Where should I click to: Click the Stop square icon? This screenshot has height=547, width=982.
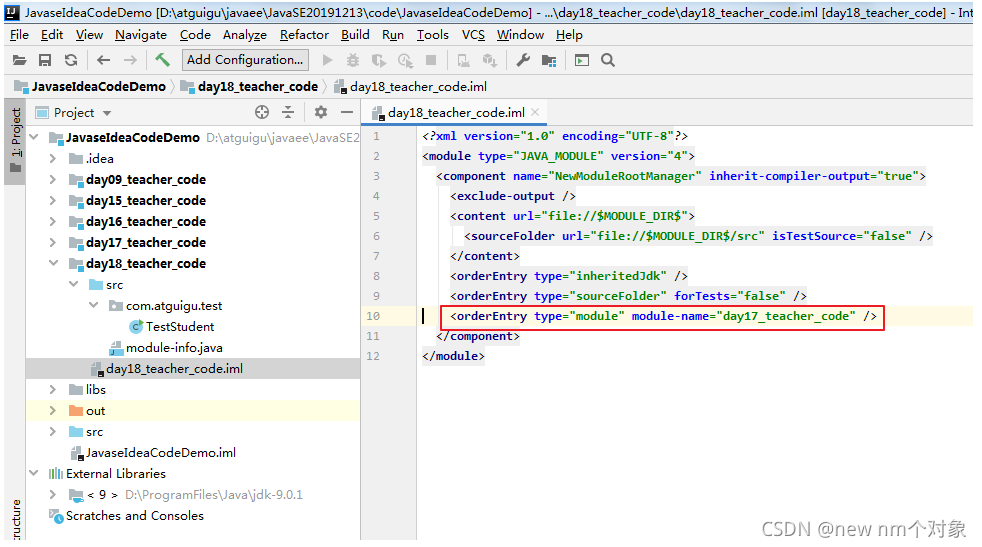click(x=431, y=60)
